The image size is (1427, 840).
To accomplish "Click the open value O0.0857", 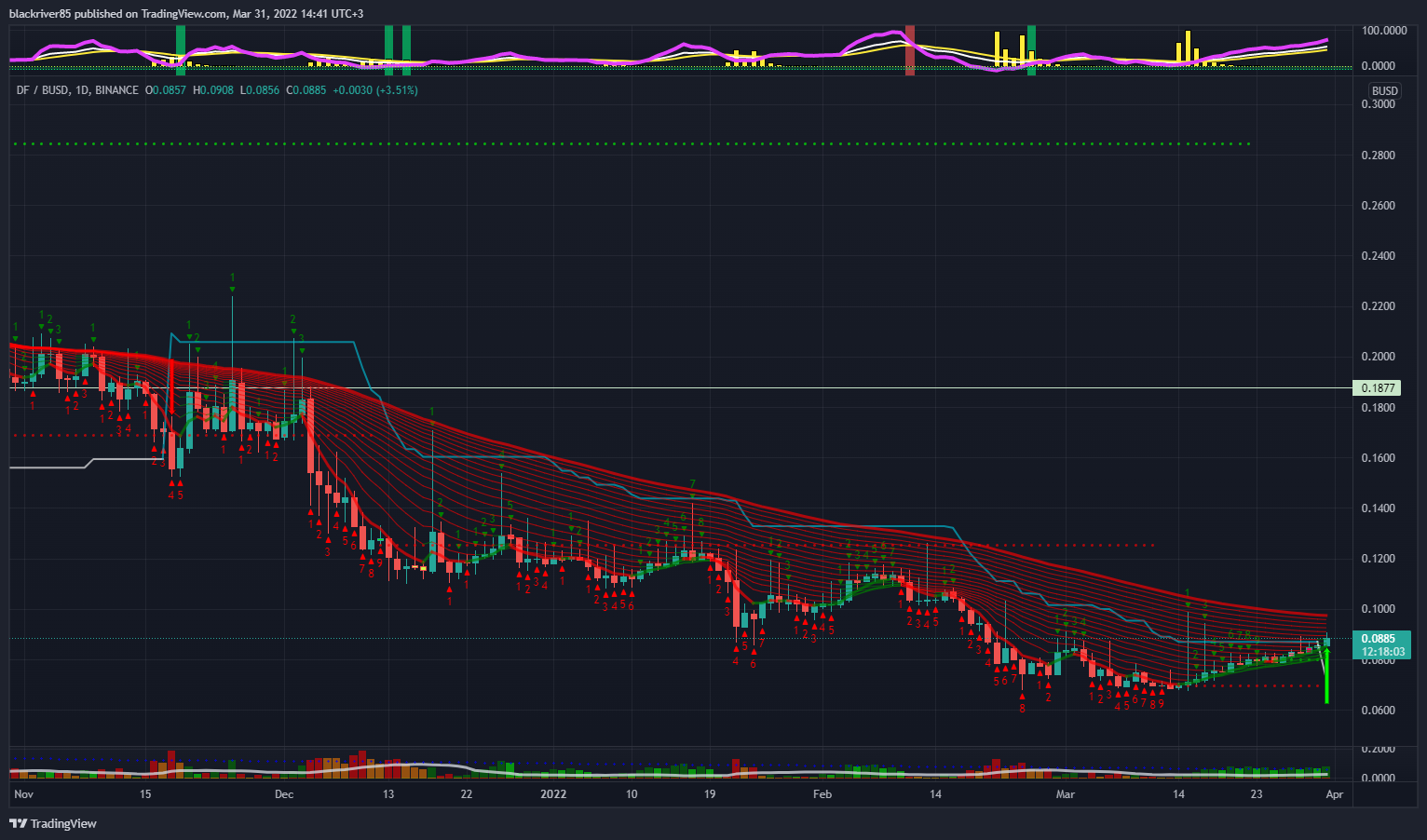I will pyautogui.click(x=166, y=90).
